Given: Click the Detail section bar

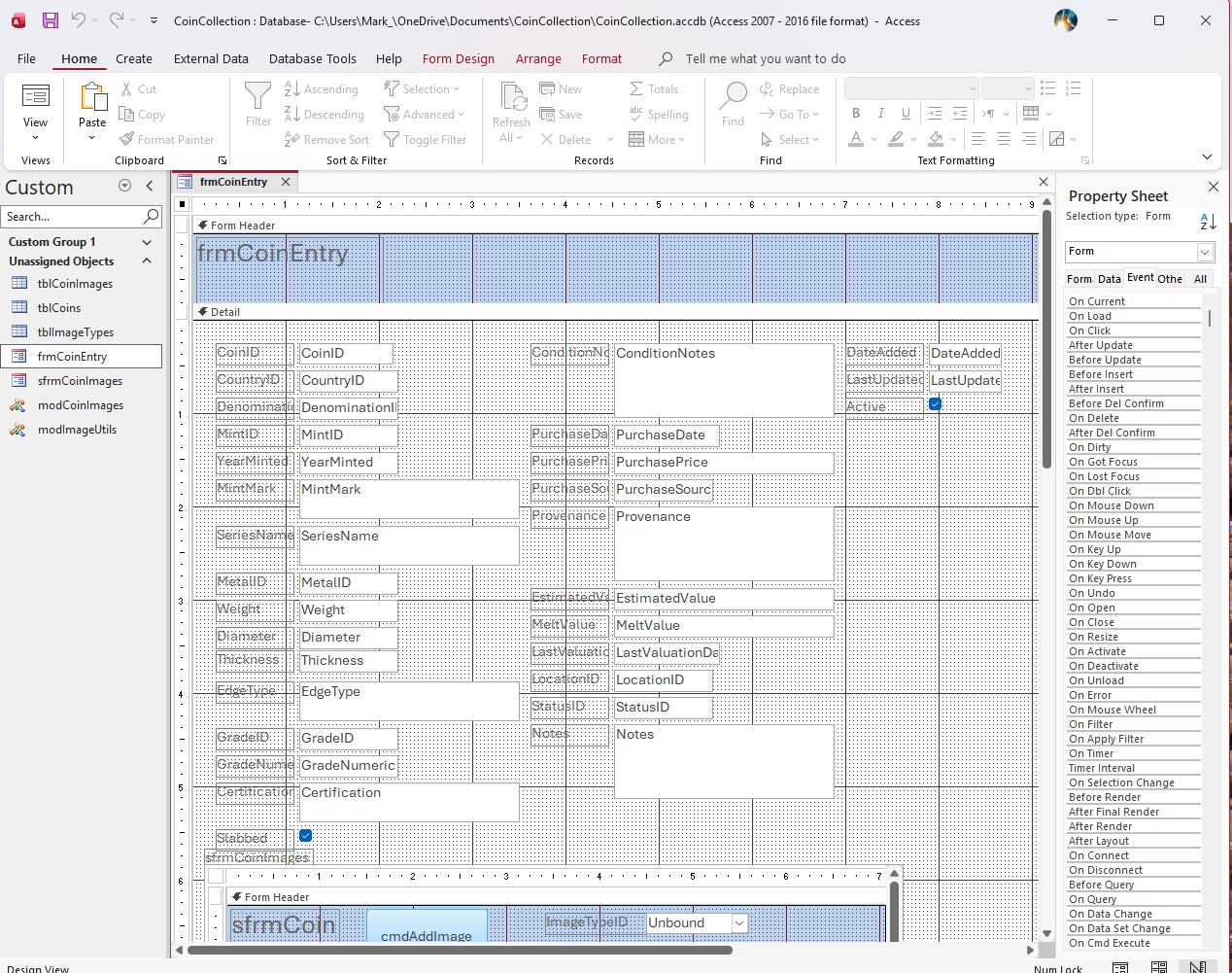Looking at the screenshot, I should [616, 312].
